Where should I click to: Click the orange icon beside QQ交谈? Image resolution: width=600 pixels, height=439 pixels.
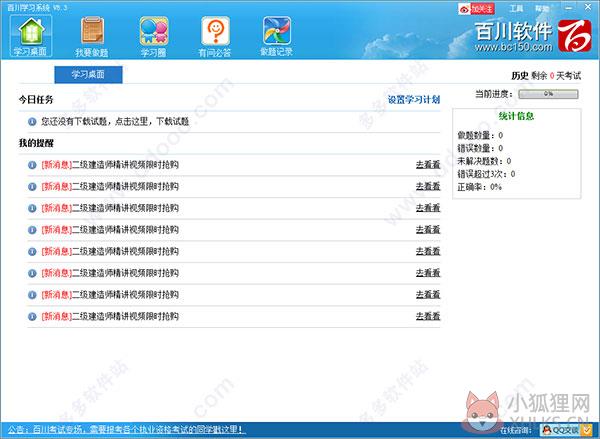pyautogui.click(x=586, y=430)
